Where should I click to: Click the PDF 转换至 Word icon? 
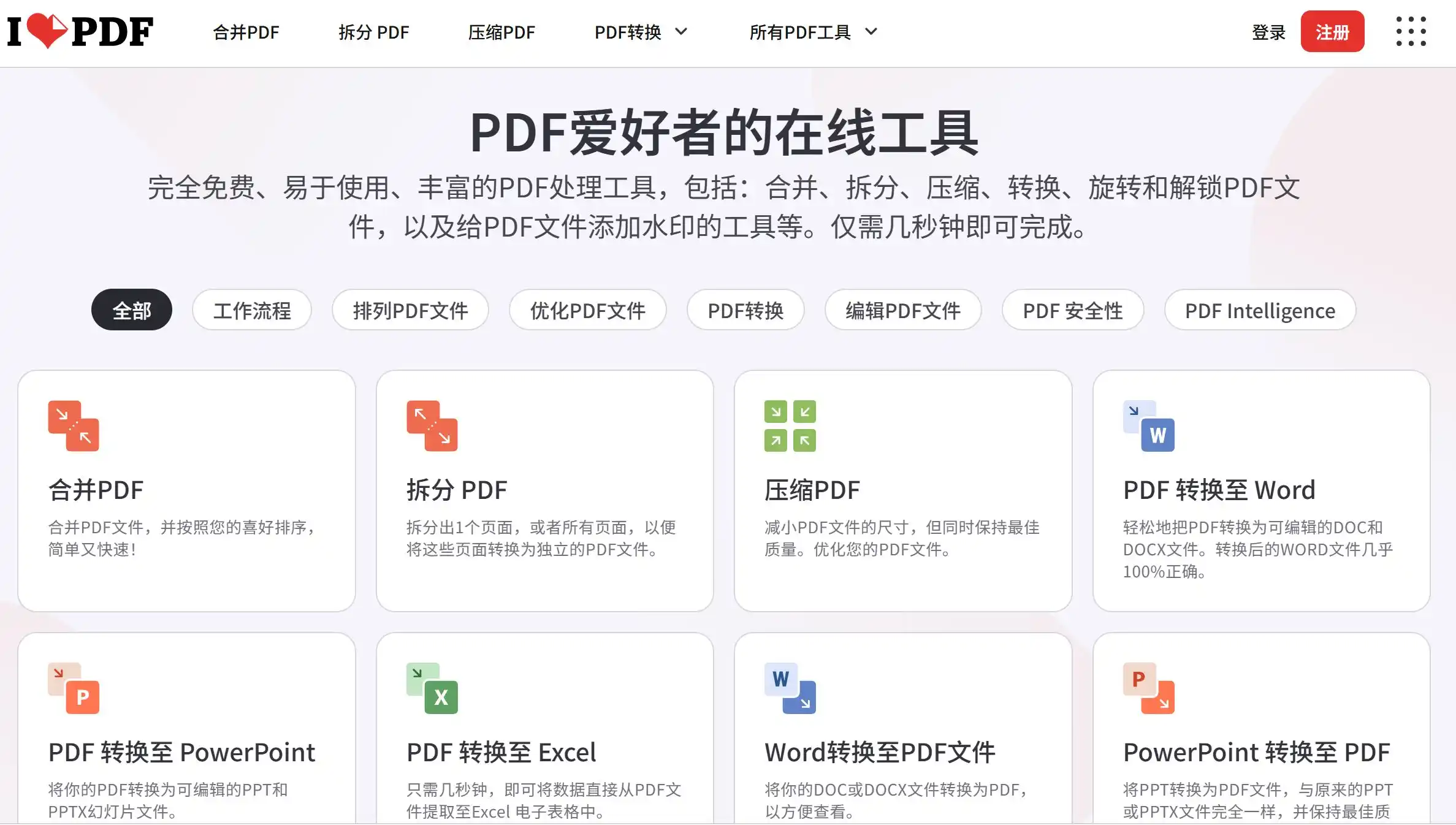pyautogui.click(x=1149, y=426)
